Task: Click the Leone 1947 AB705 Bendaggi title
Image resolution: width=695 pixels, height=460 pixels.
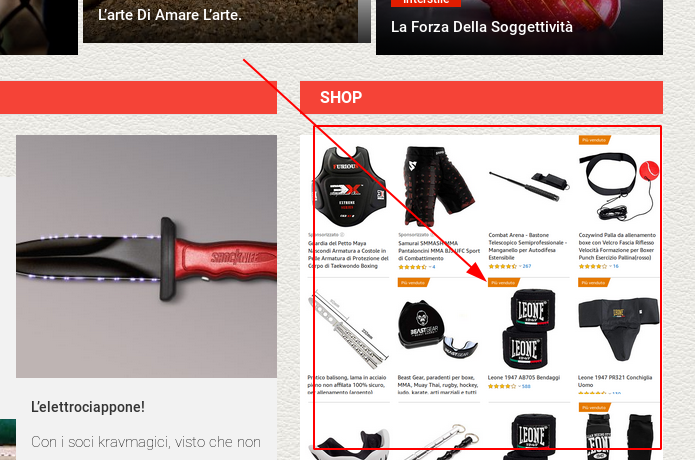Action: tap(524, 378)
